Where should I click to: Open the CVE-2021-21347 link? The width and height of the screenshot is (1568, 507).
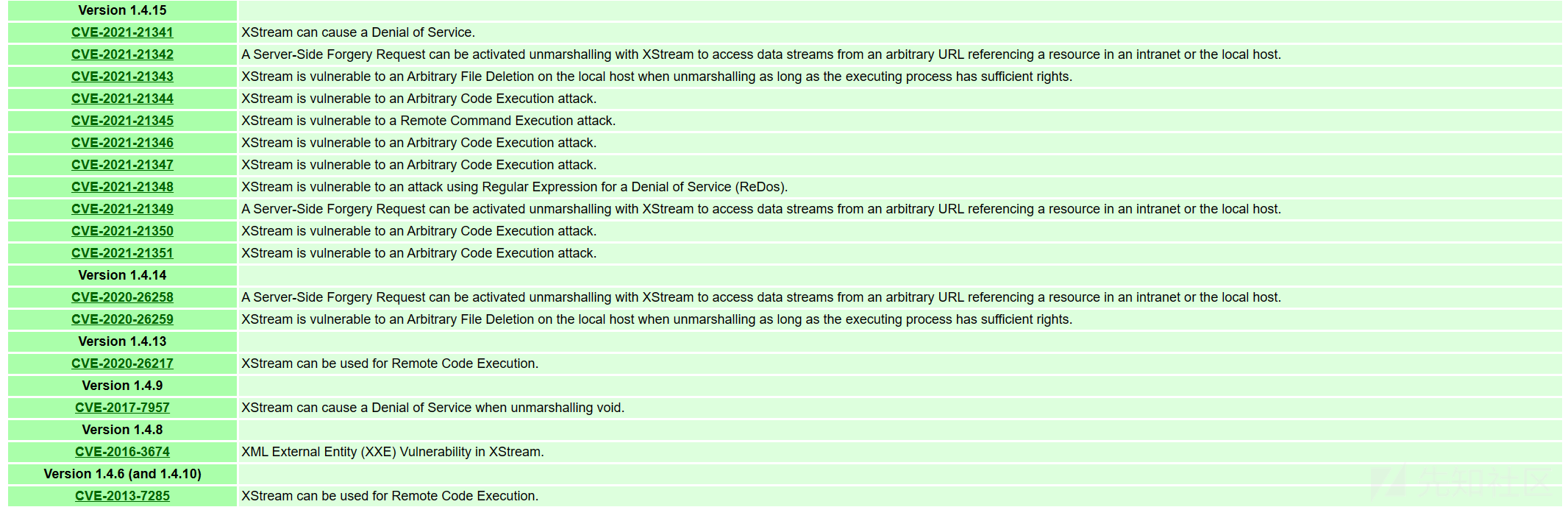[x=122, y=165]
